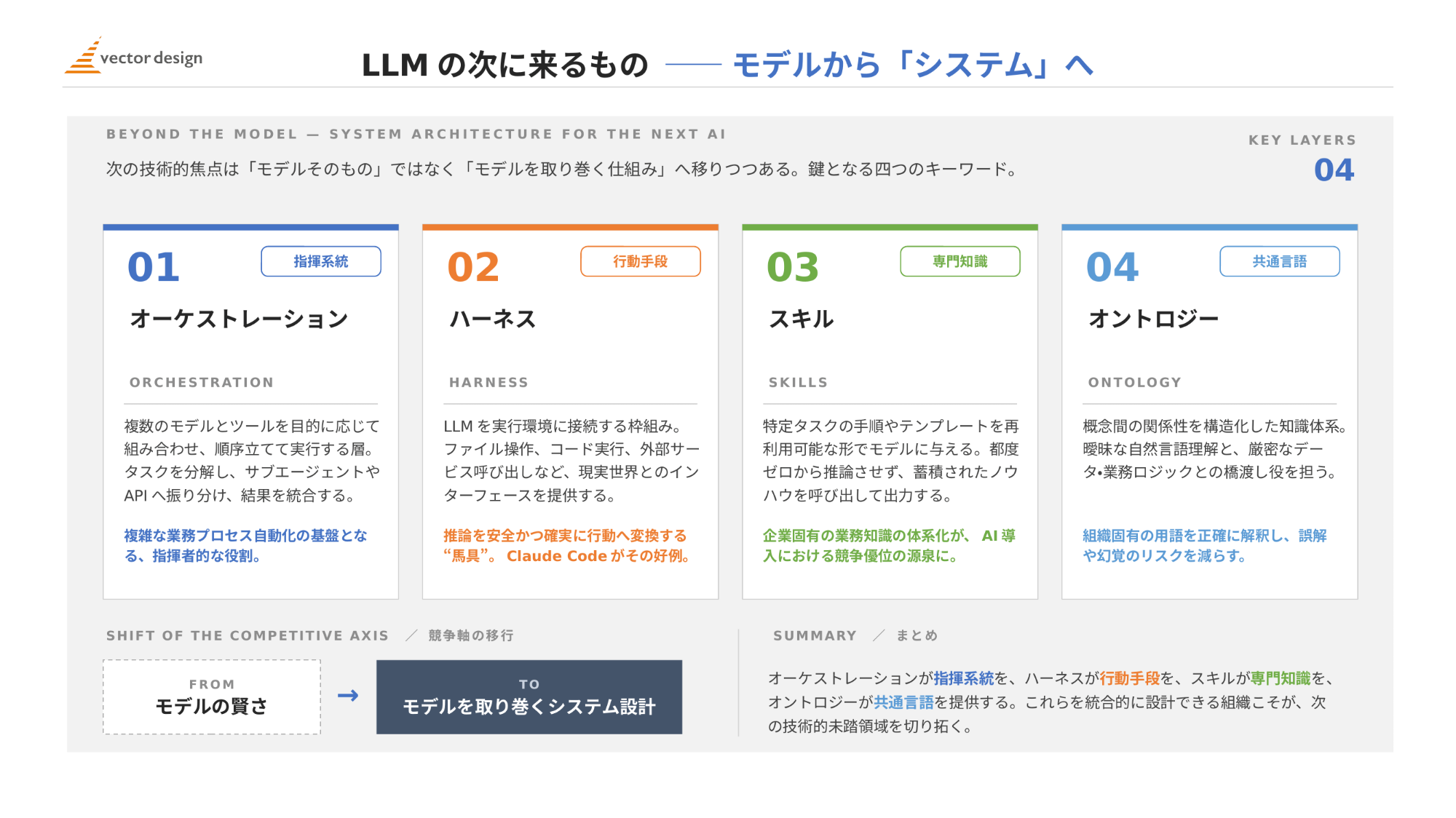Screen dimensions: 1456x818
Task: Click the orange text mentioning Claude Code
Action: [567, 546]
